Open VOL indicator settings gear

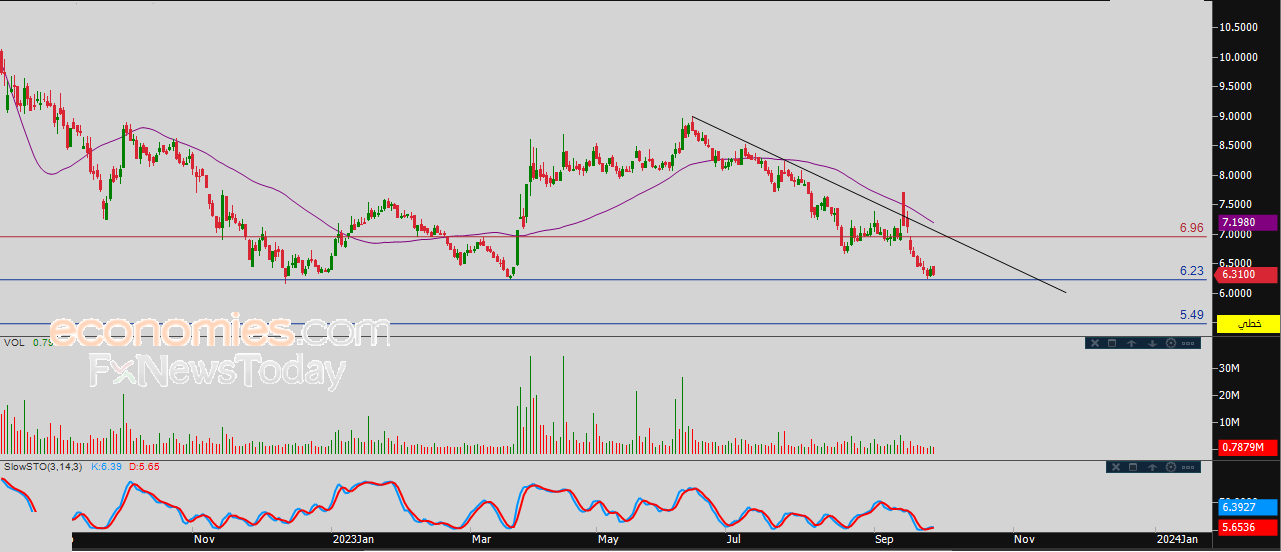pos(1171,343)
